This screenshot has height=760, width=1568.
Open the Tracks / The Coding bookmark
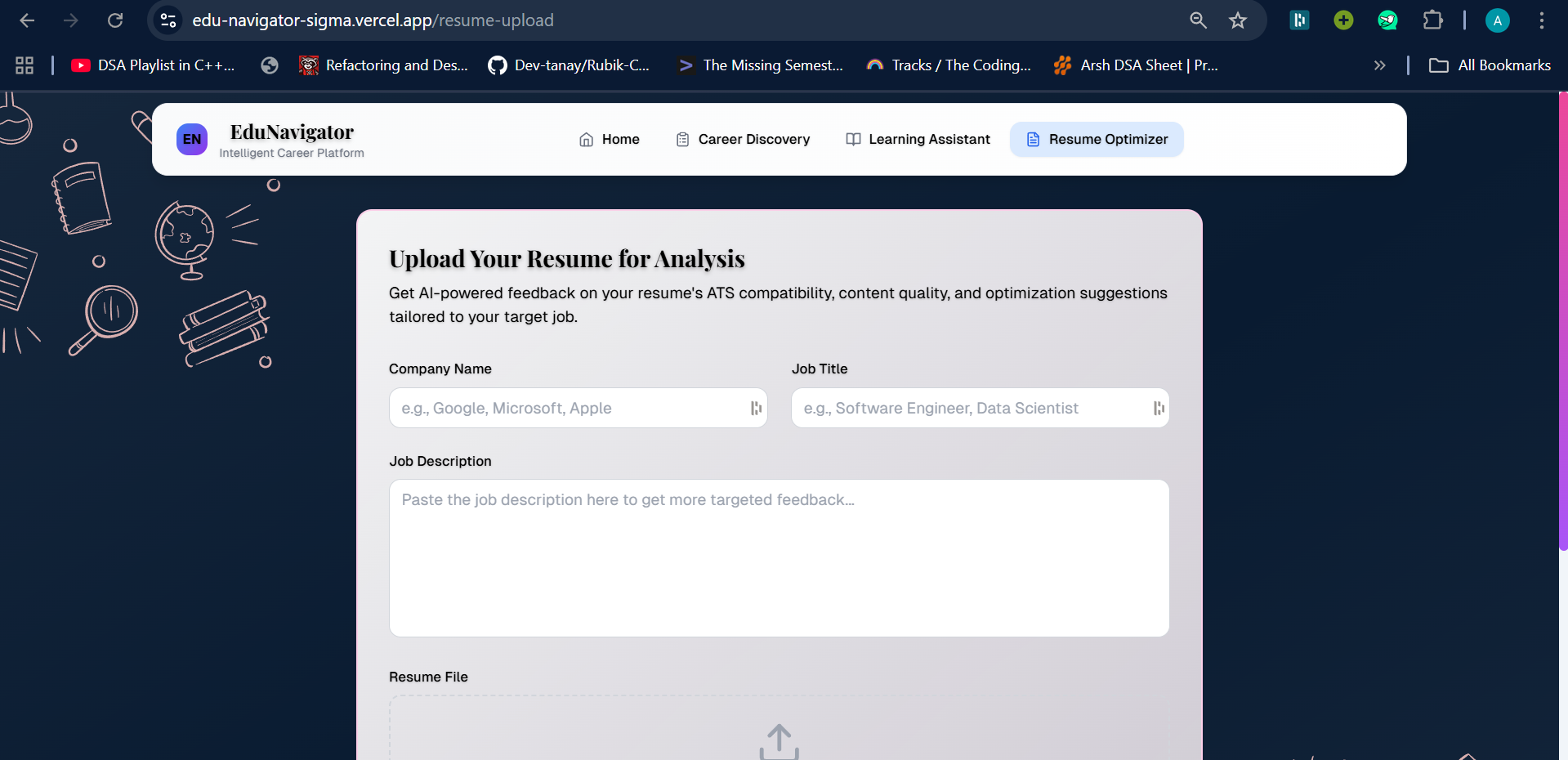click(x=949, y=65)
